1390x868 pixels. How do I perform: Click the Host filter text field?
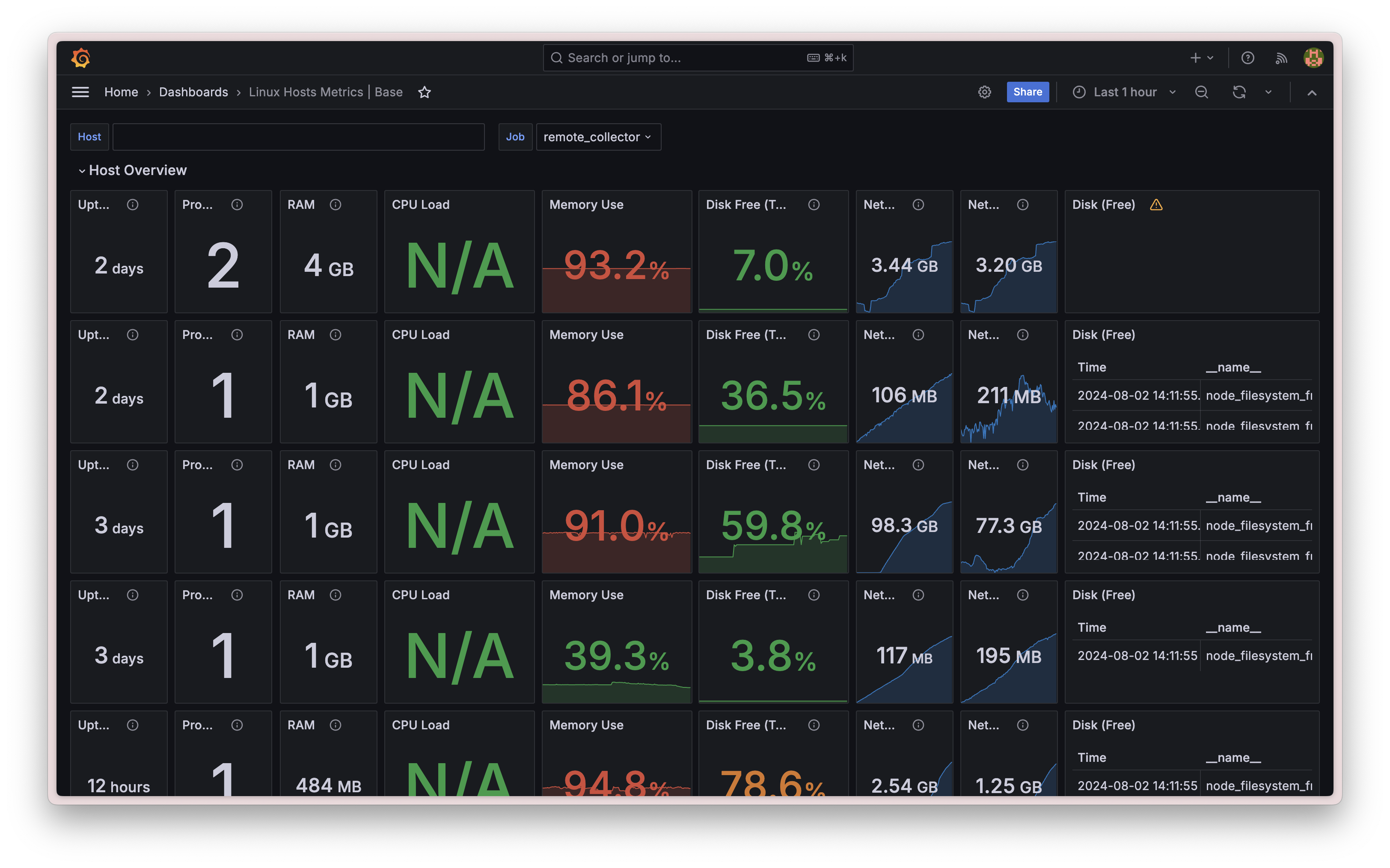coord(298,137)
